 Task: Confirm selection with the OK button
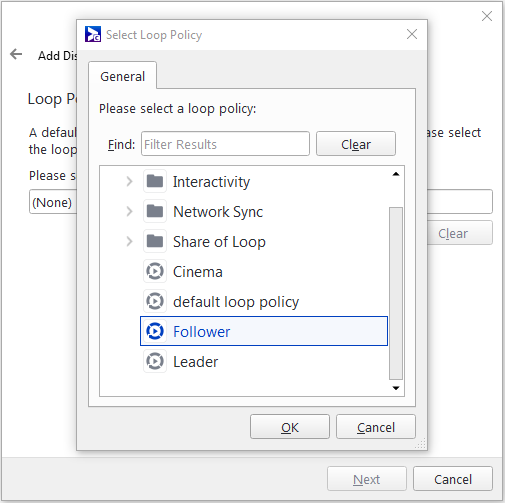pos(290,427)
